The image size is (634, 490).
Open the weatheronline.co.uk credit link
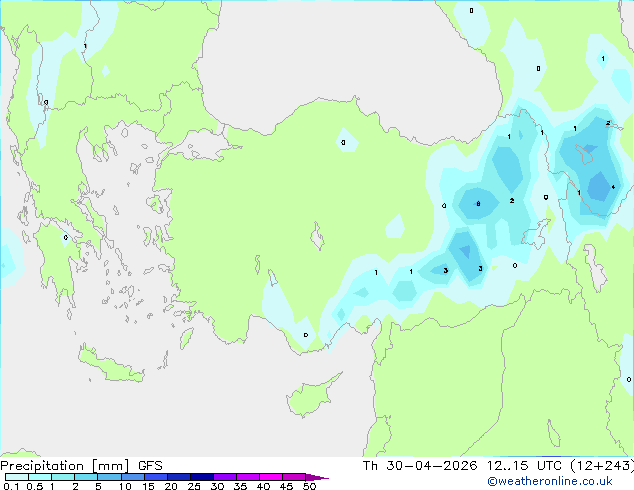(x=550, y=481)
